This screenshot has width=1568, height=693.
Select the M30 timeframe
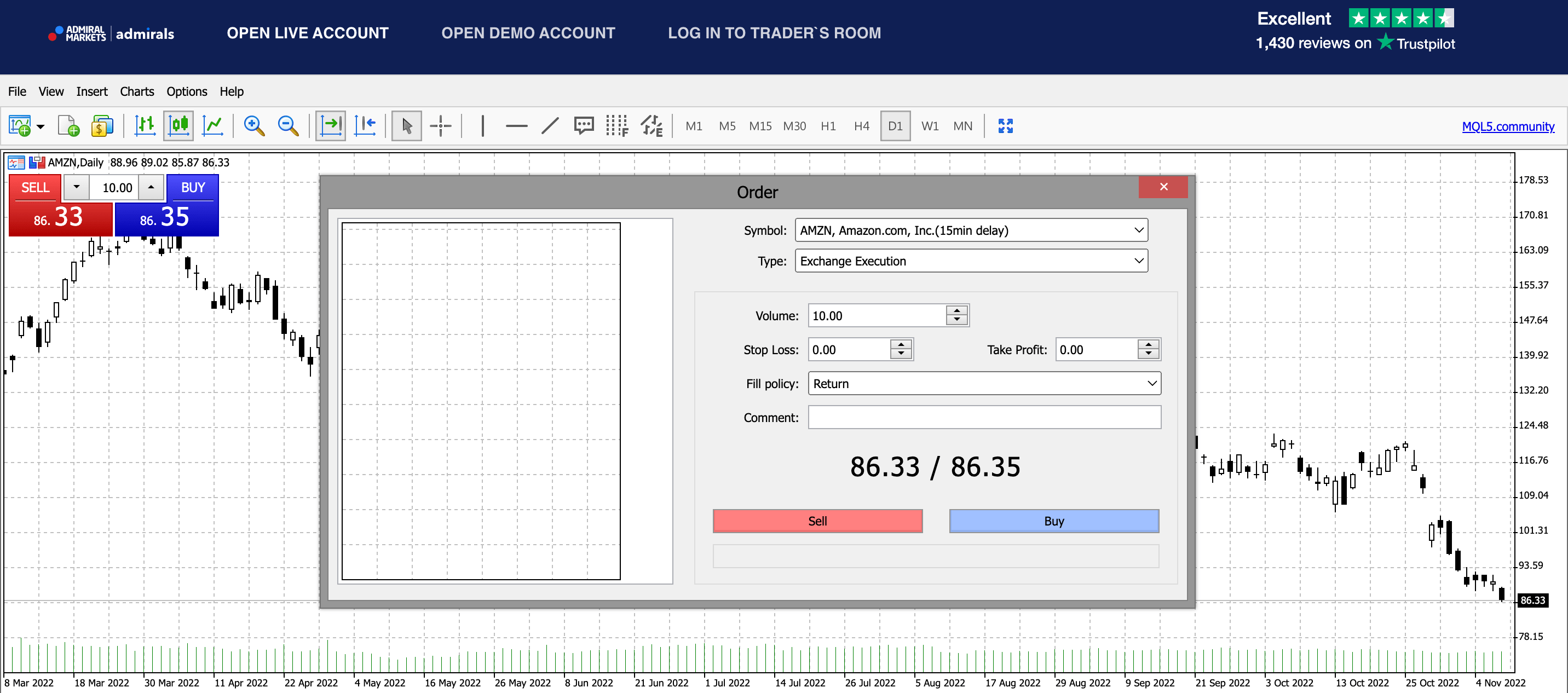794,126
